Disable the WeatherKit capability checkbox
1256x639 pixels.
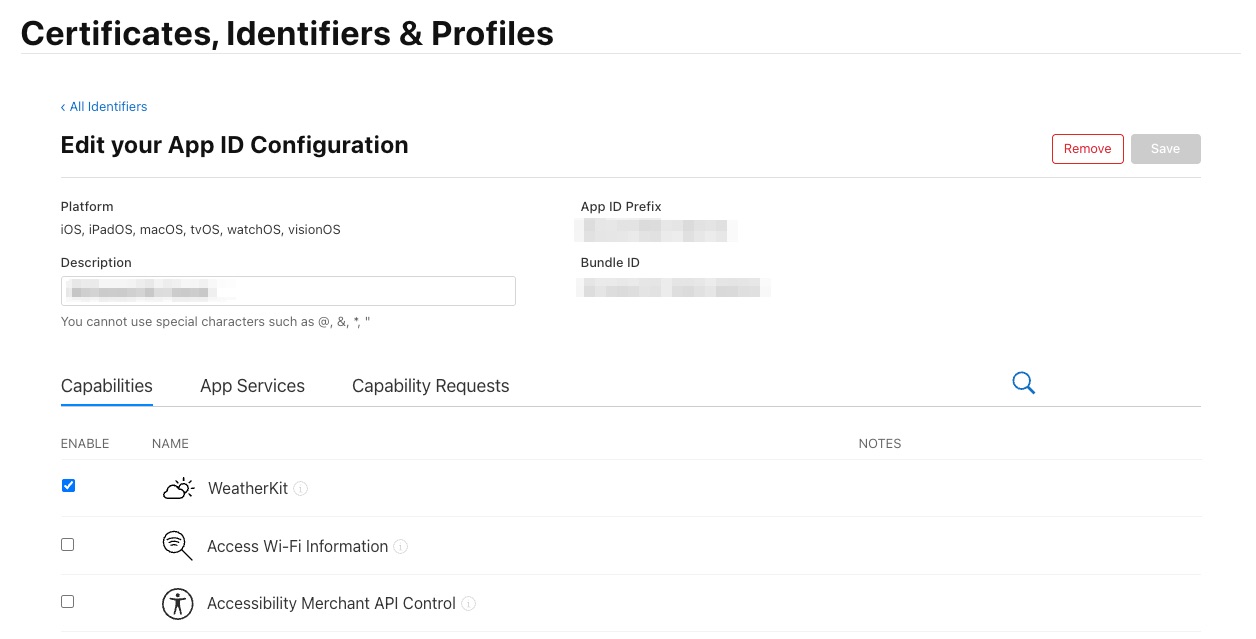coord(67,485)
